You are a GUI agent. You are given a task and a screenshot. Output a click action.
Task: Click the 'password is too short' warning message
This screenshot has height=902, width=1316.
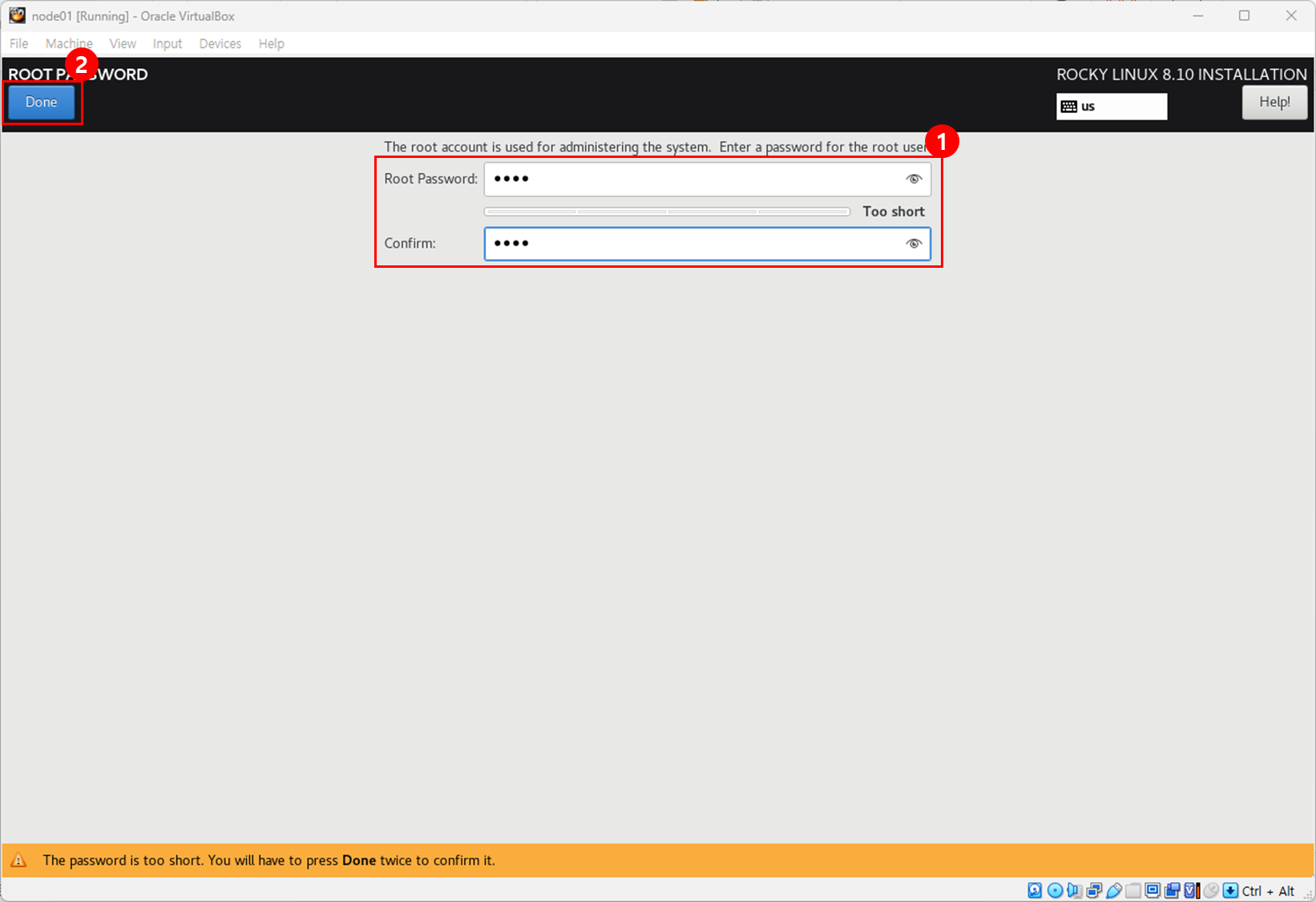tap(268, 860)
